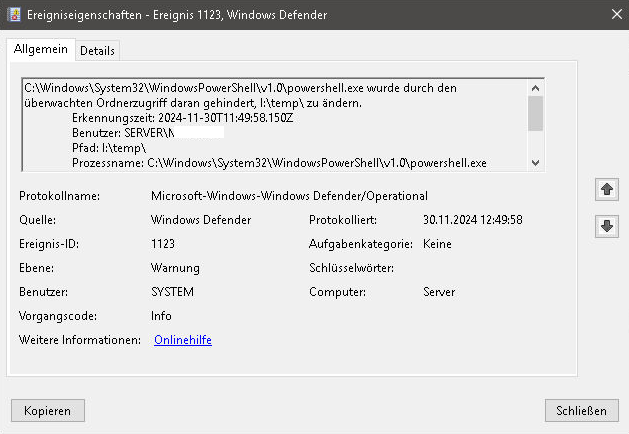Click scroll-down arrow in description box

click(535, 163)
